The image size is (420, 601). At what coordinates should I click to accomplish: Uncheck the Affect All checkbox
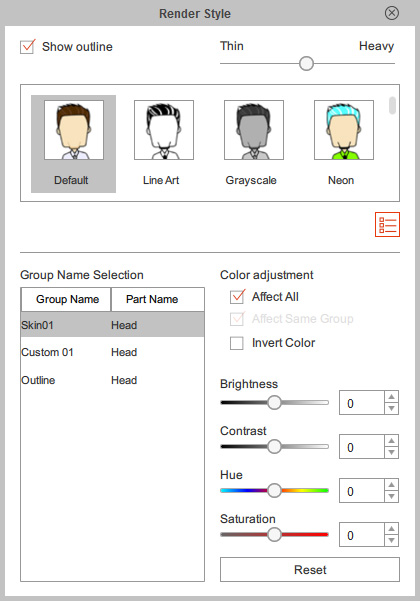(x=237, y=297)
